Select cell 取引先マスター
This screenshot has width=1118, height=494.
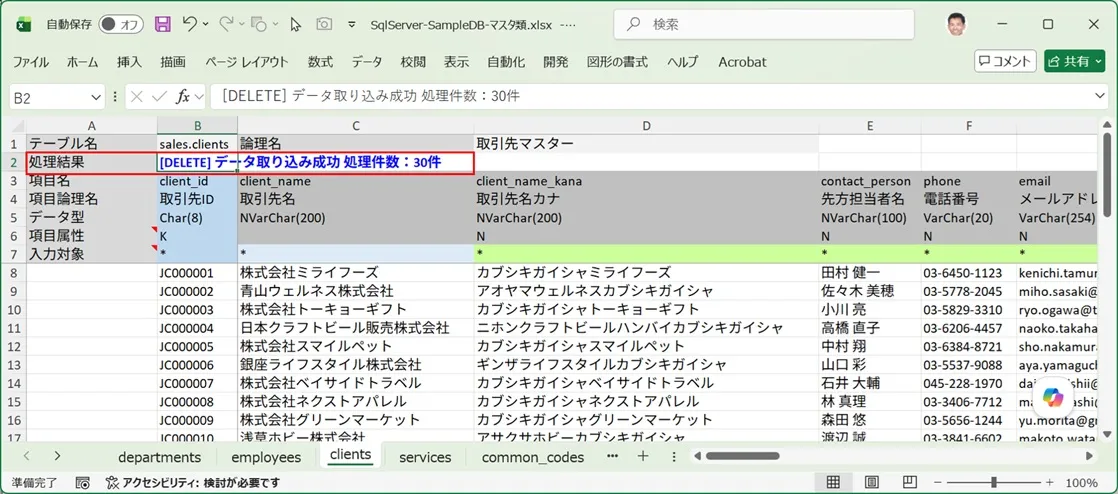coord(646,143)
